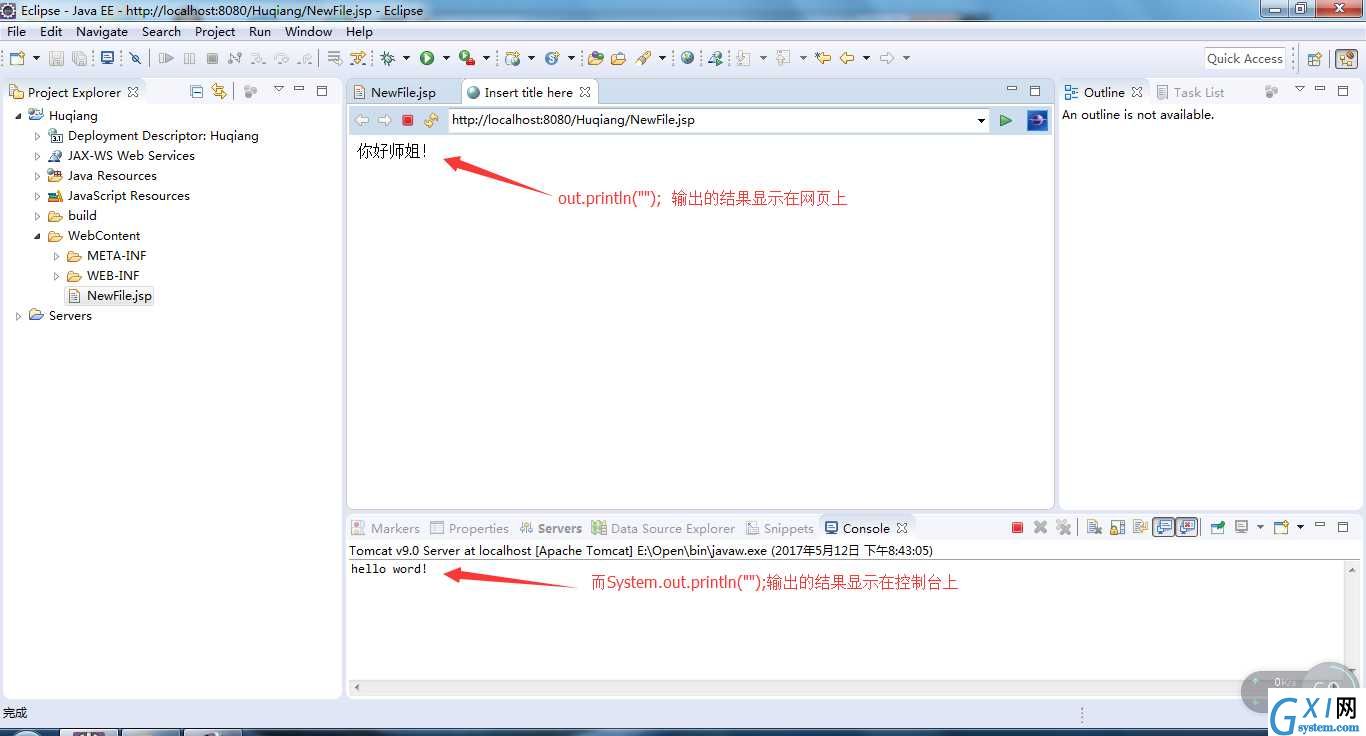Open the Open Console dropdown arrow
1366x736 pixels.
click(x=1300, y=527)
